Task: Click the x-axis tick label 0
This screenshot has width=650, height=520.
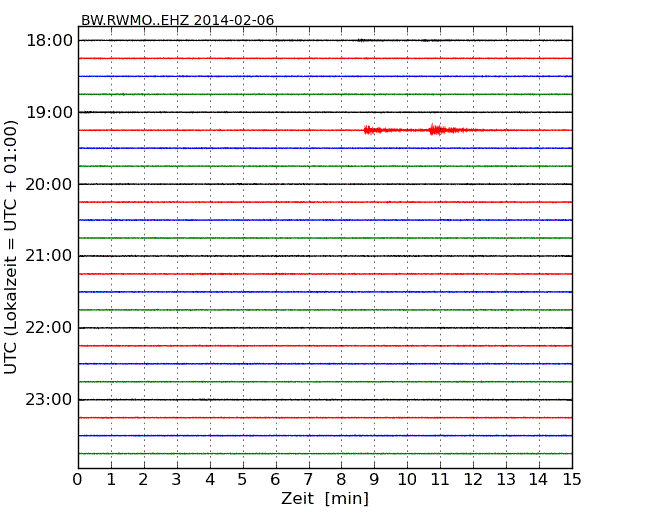Action: (x=78, y=480)
